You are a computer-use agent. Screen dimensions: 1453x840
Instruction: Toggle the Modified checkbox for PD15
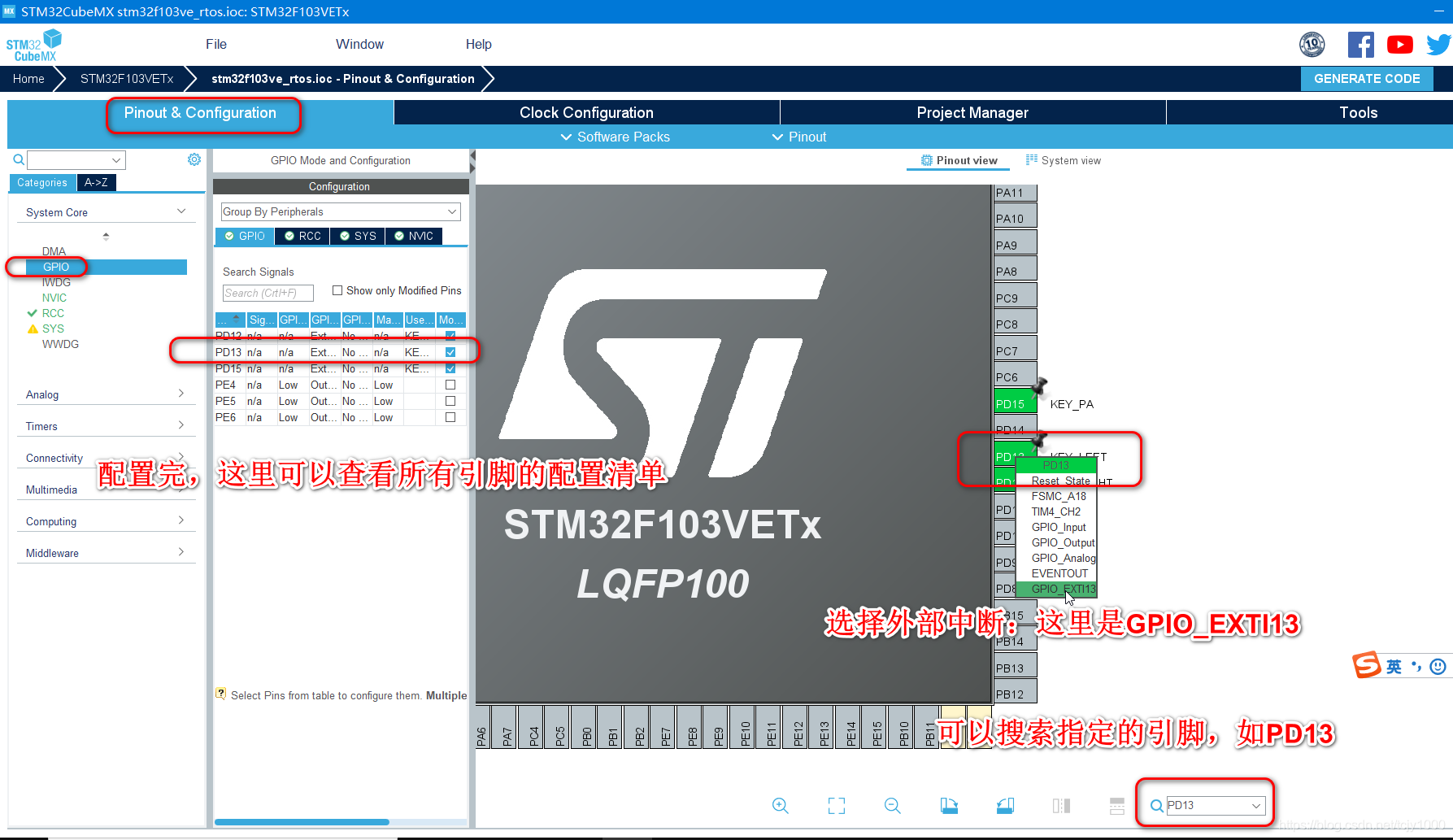(450, 368)
